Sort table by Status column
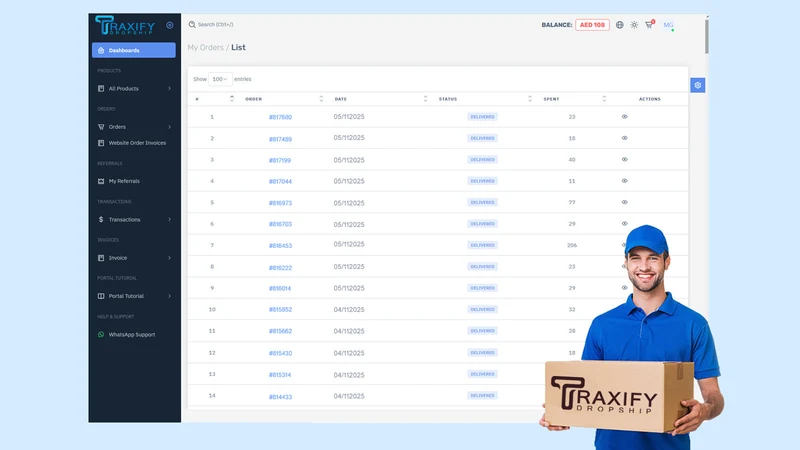 point(530,98)
